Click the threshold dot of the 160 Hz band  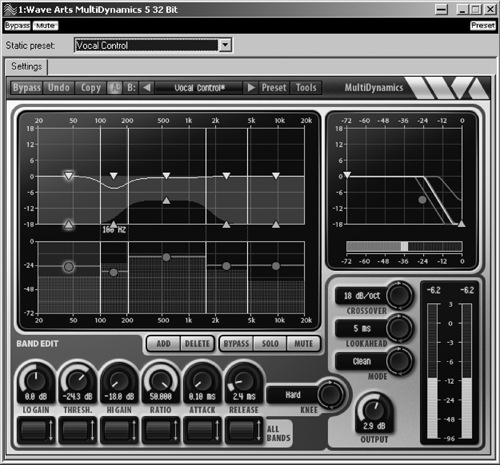coord(113,272)
